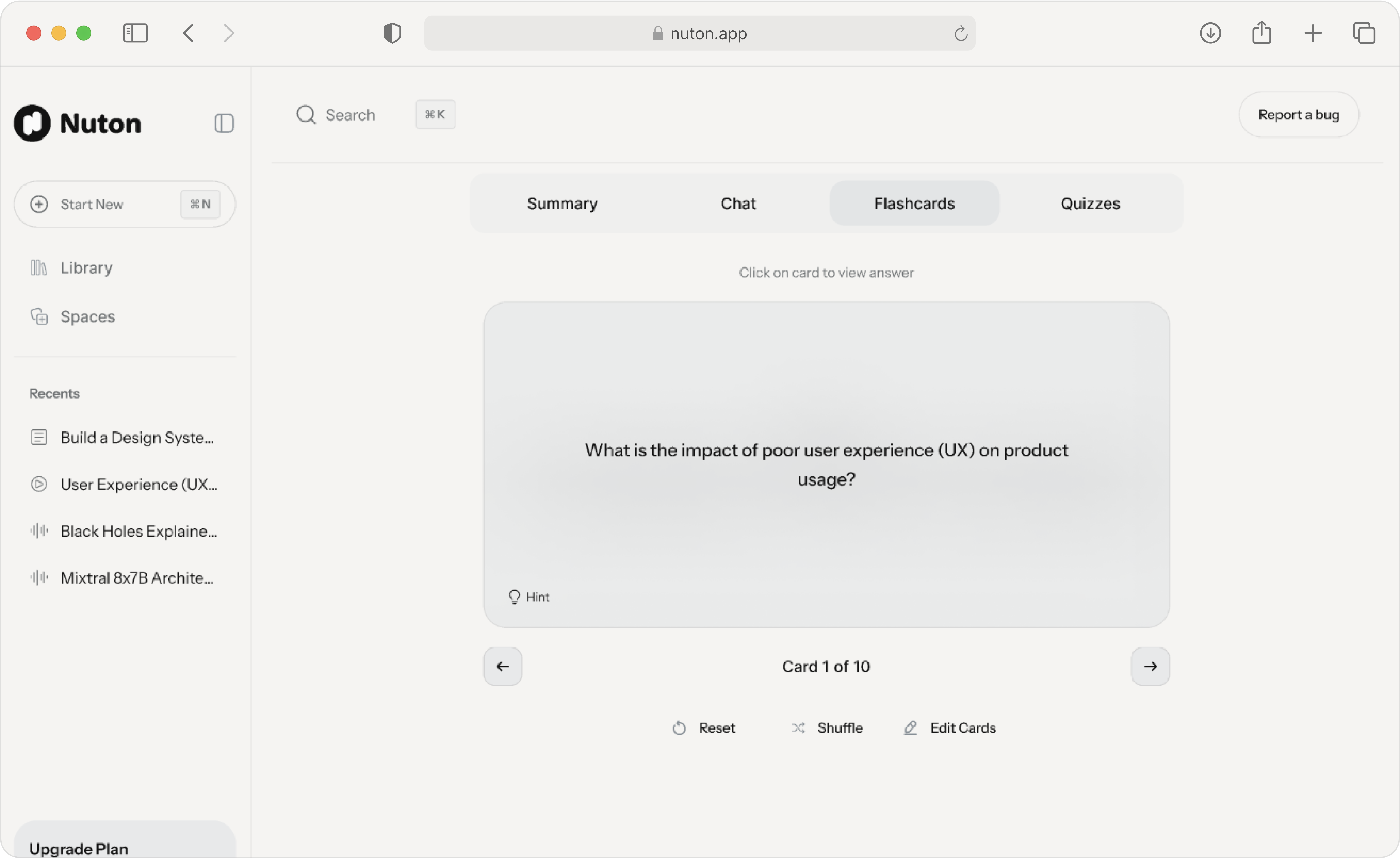Open Black Holes Explained recent item

138,532
